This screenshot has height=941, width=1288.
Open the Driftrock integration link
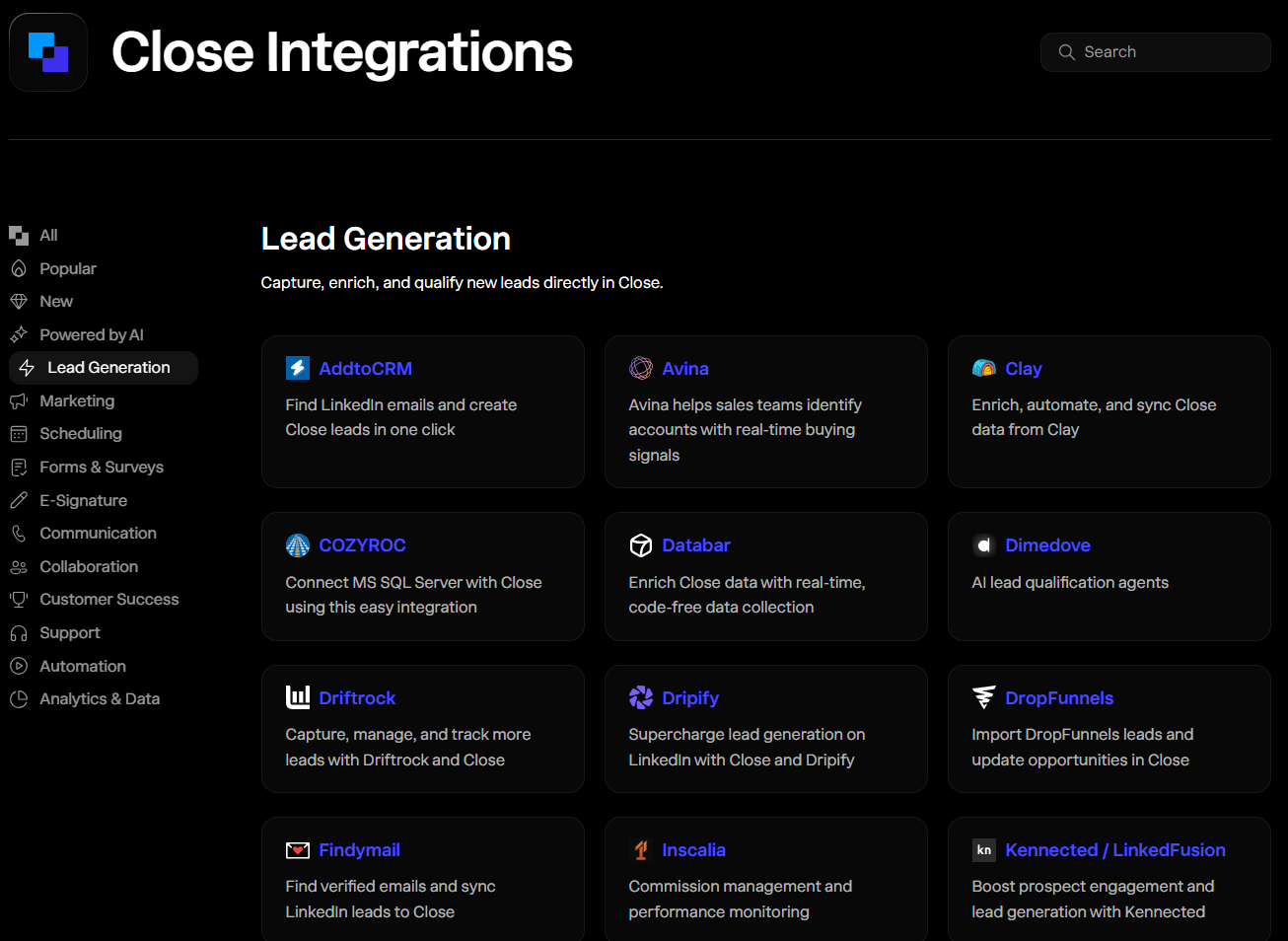click(x=357, y=698)
